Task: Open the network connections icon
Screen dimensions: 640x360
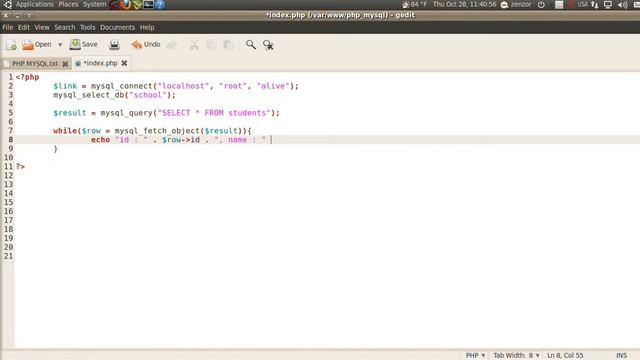Action: tap(595, 4)
